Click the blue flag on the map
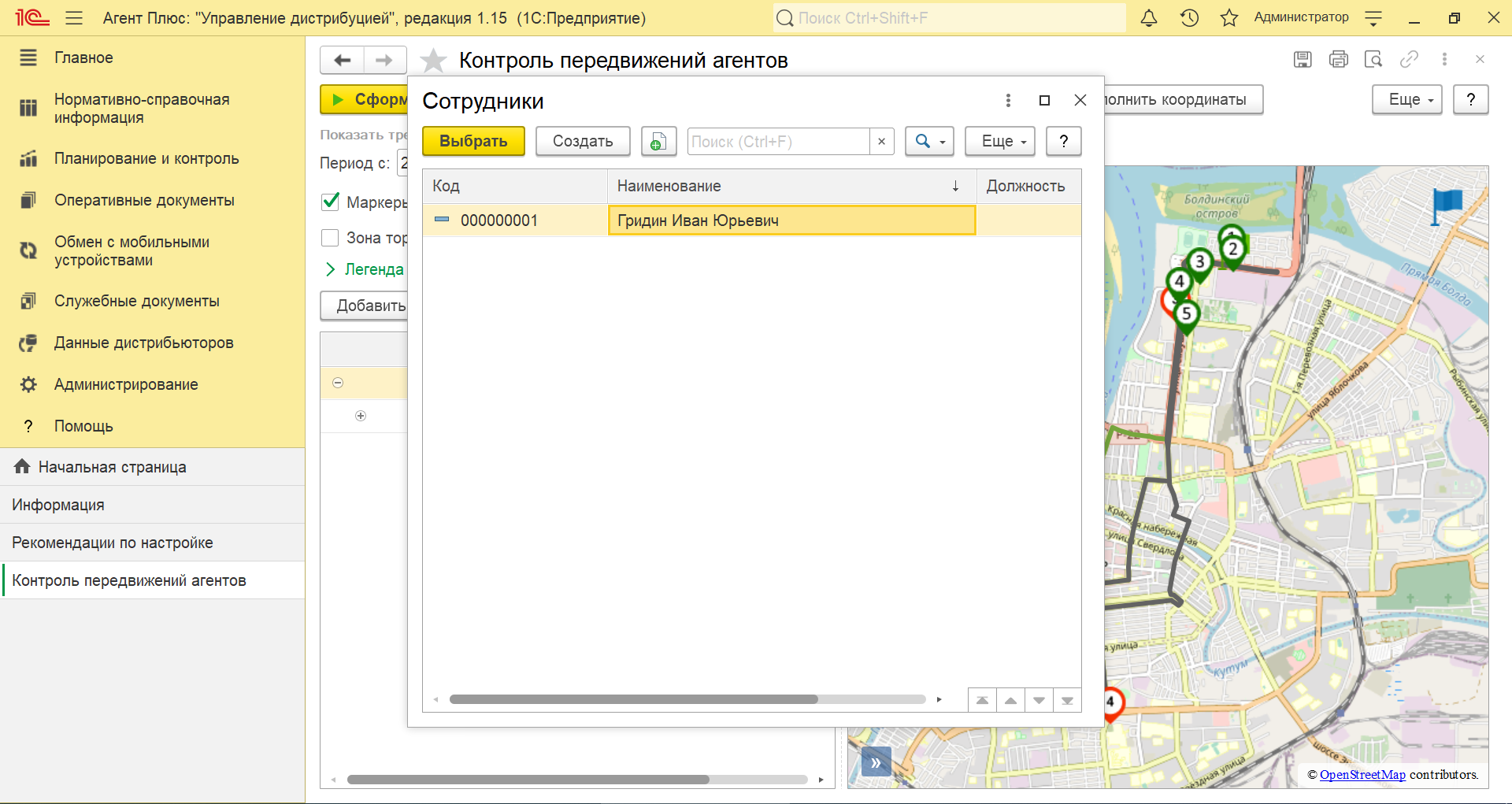This screenshot has height=804, width=1512. (1446, 206)
